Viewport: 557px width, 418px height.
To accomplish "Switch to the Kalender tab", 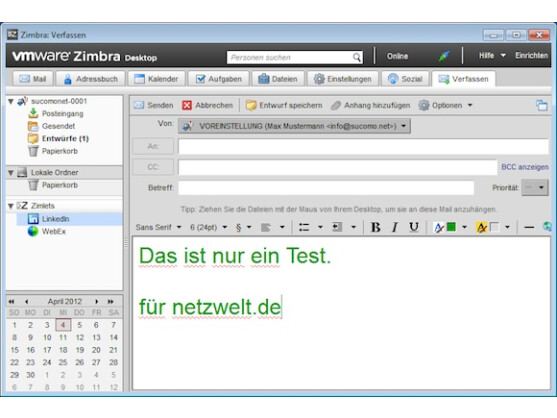I will coord(156,79).
